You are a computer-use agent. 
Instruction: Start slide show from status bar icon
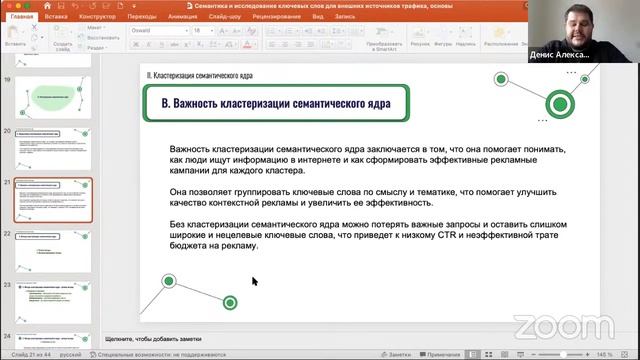[x=520, y=354]
